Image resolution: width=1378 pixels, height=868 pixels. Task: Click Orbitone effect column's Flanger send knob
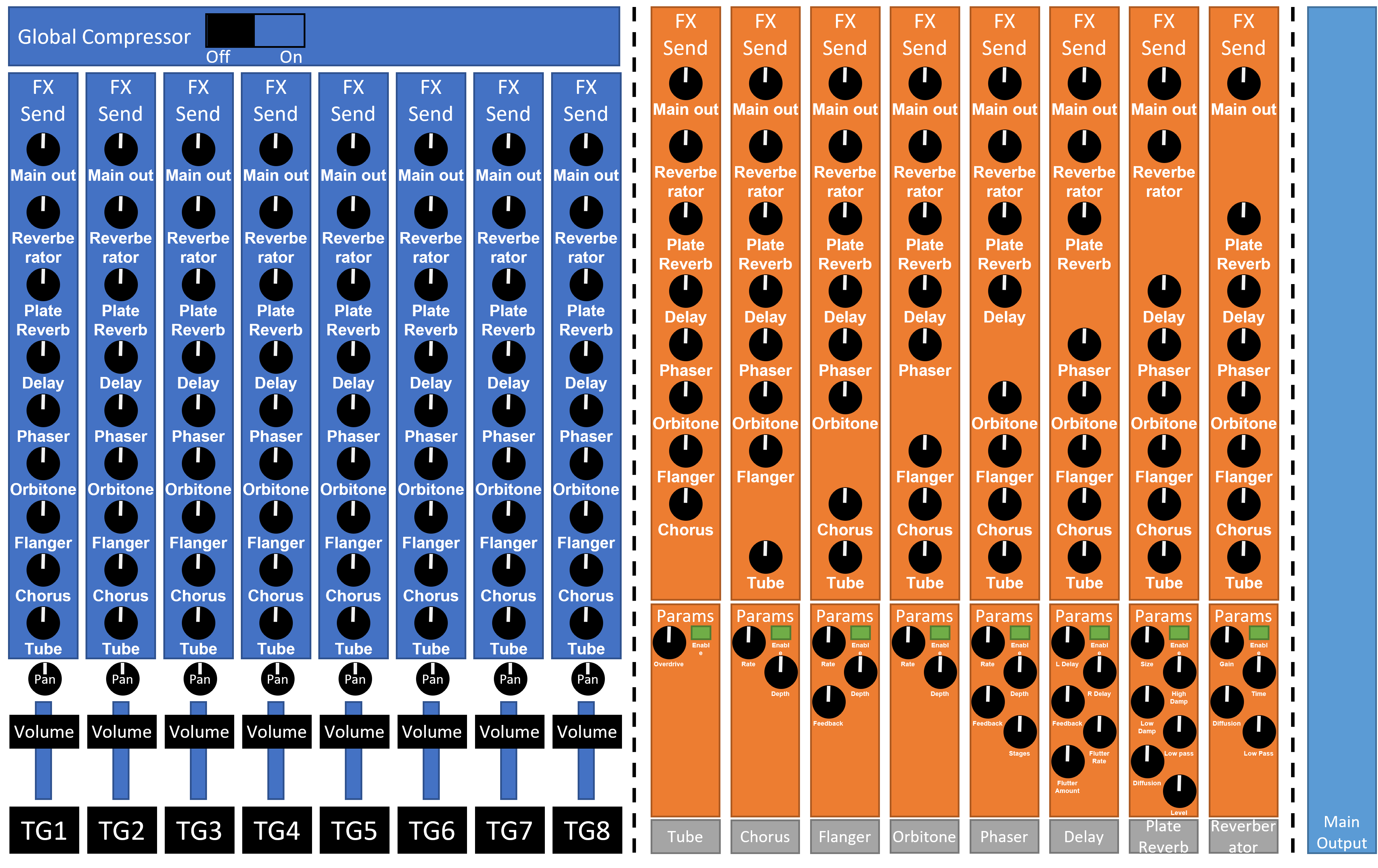tap(925, 451)
